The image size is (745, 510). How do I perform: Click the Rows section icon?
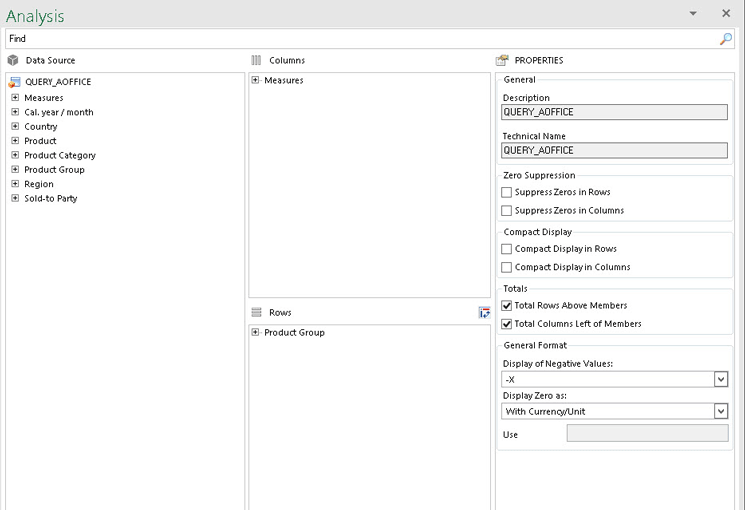pos(256,312)
